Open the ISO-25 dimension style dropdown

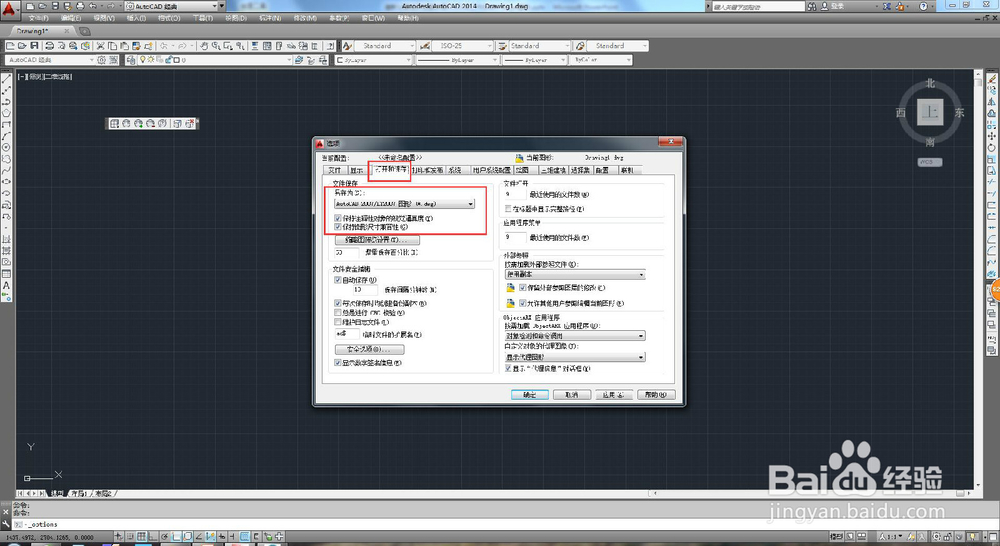[462, 46]
